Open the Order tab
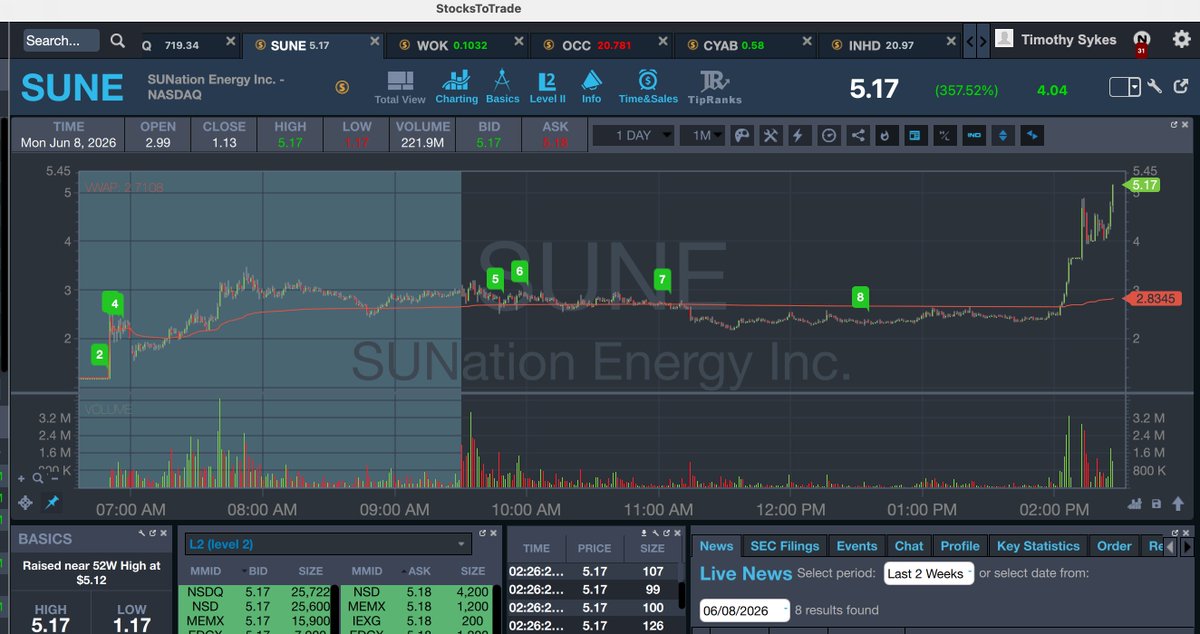Screen dimensions: 1200x634 click(1114, 546)
